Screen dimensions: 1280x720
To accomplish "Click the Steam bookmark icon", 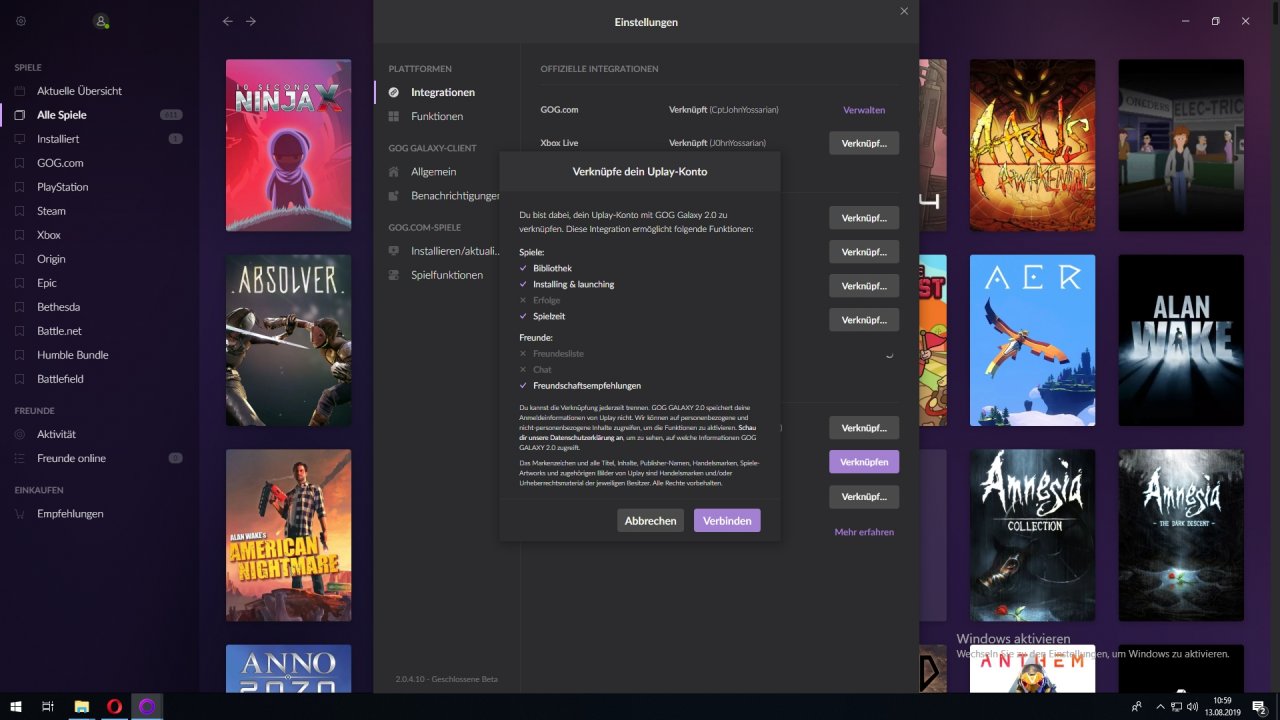I will (19, 211).
